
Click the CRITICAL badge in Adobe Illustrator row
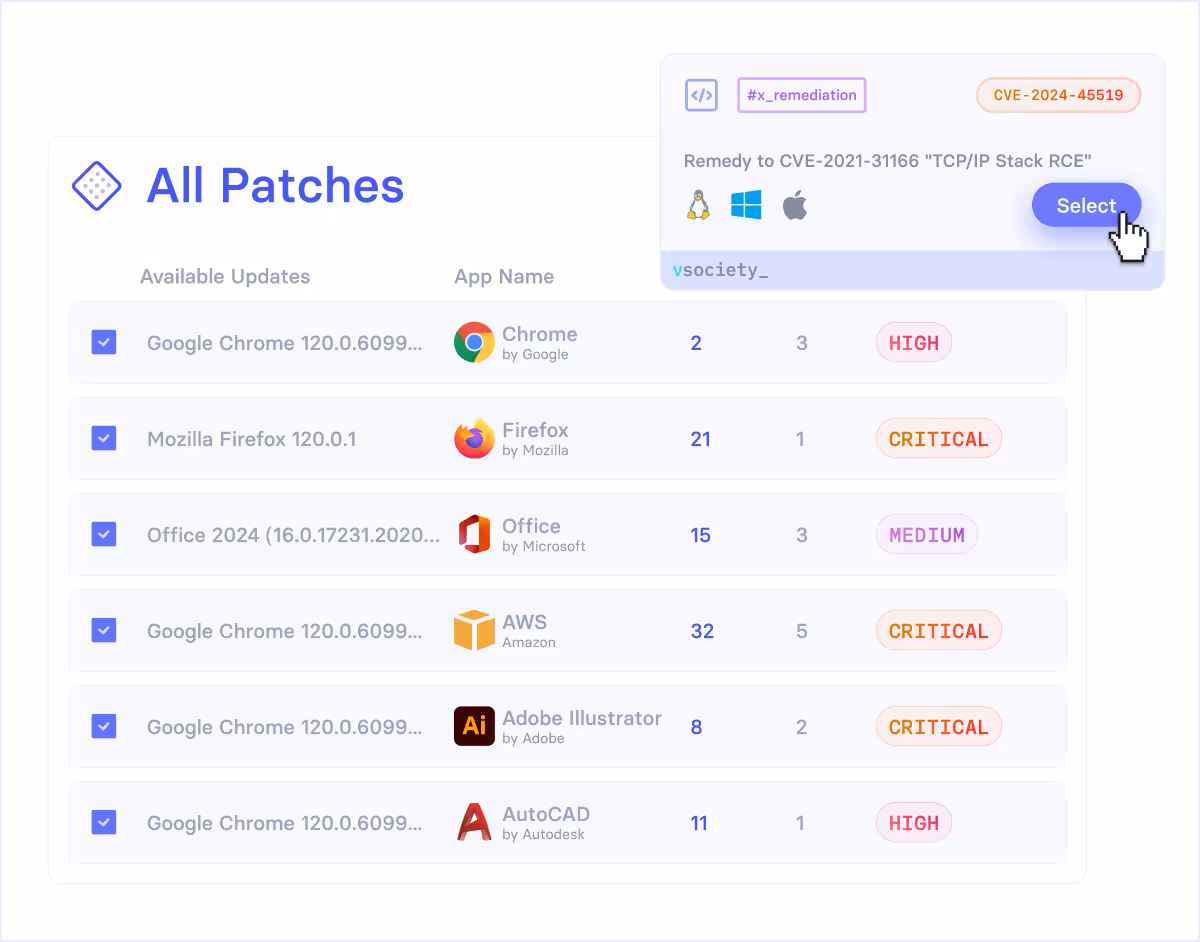coord(938,726)
